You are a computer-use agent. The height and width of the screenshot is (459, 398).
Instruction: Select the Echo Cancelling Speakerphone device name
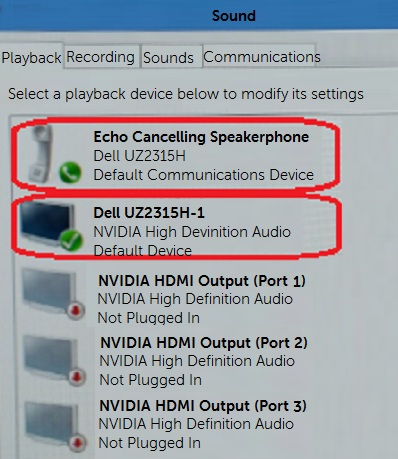[201, 137]
